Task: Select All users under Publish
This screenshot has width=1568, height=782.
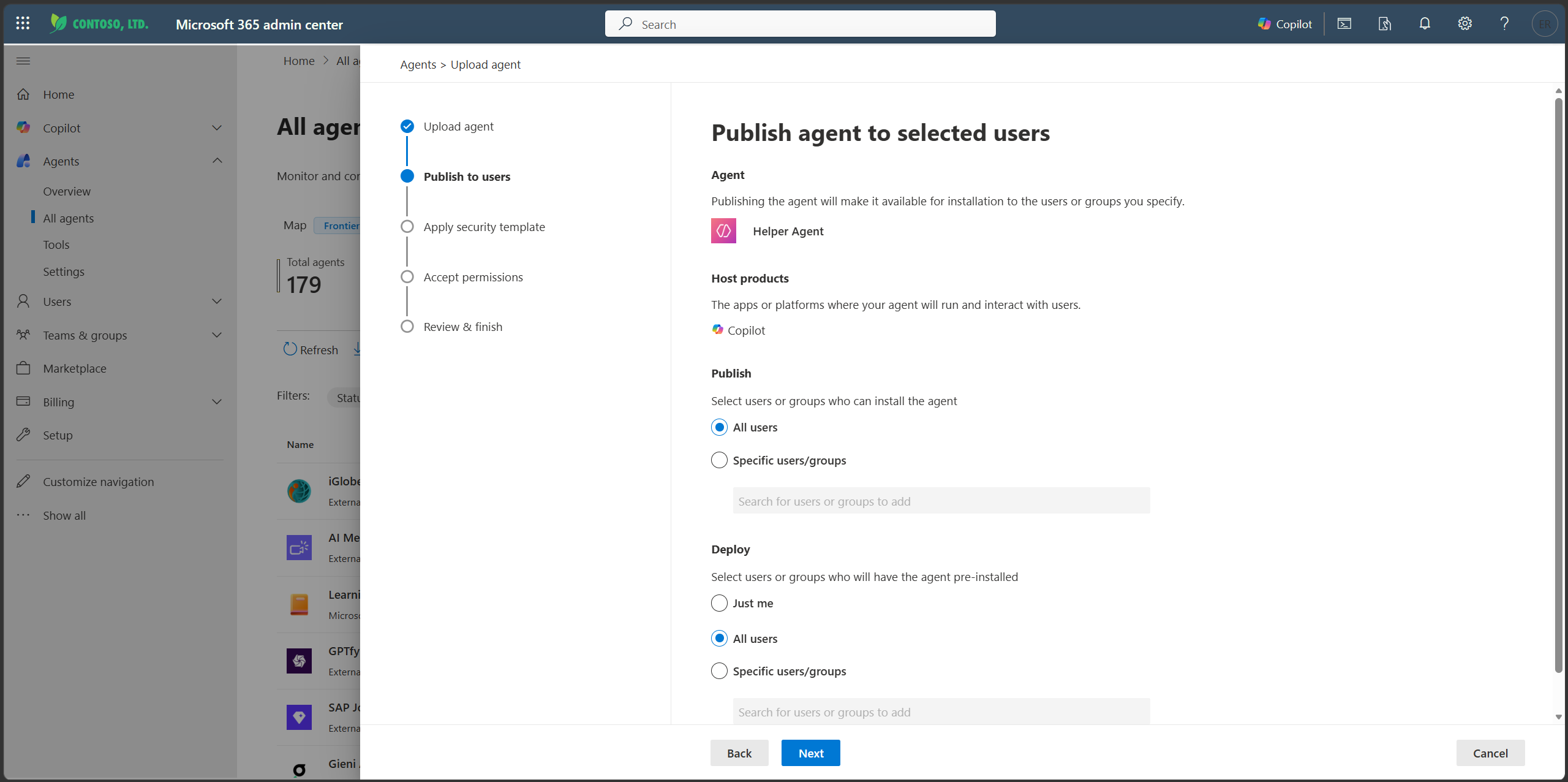Action: (x=719, y=427)
